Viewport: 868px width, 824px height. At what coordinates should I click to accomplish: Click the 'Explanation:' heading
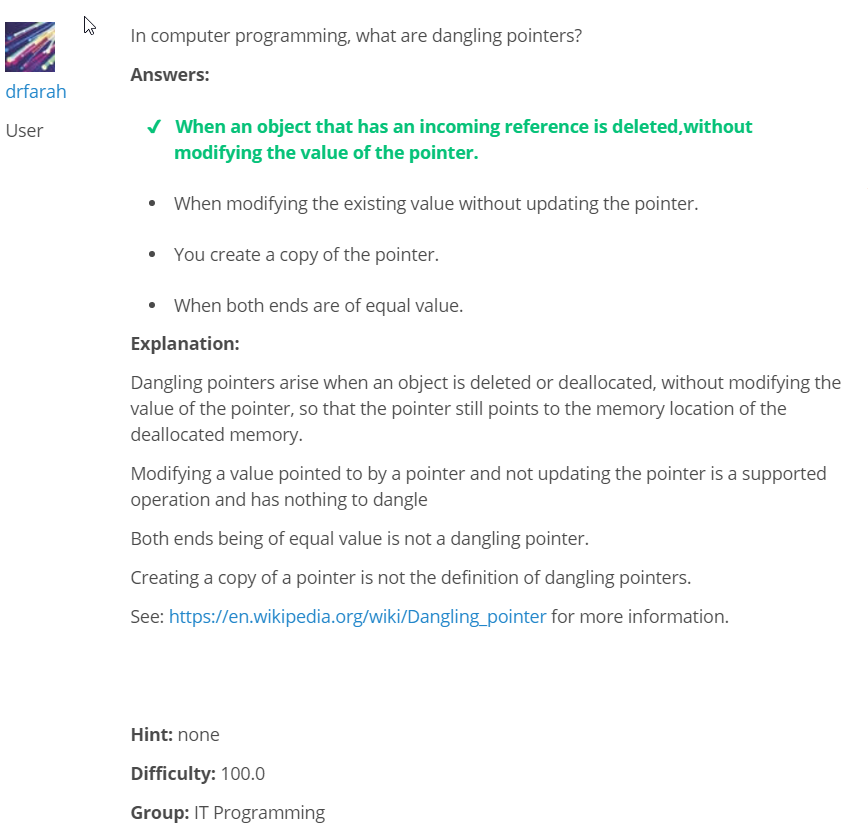(x=185, y=344)
